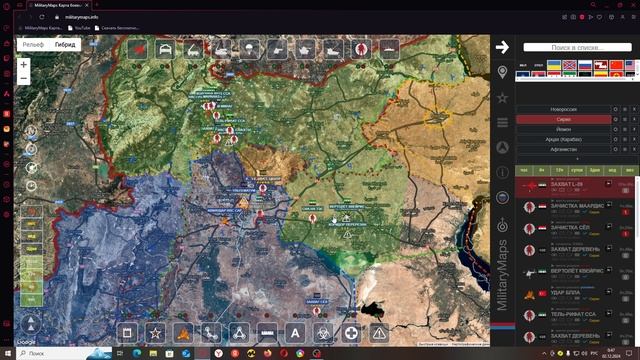Filter events by Novorossiya flag
This screenshot has width=640, height=360.
[x=569, y=65]
